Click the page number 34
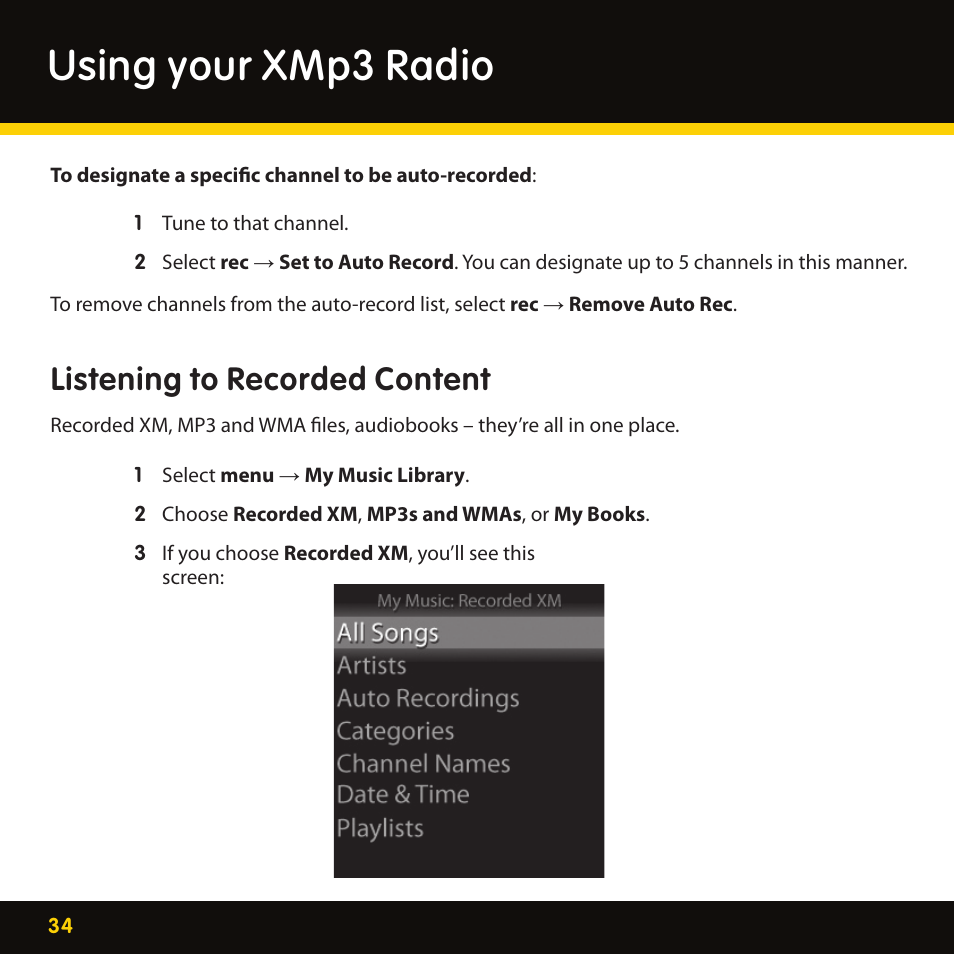The height and width of the screenshot is (954, 954). click(x=60, y=925)
